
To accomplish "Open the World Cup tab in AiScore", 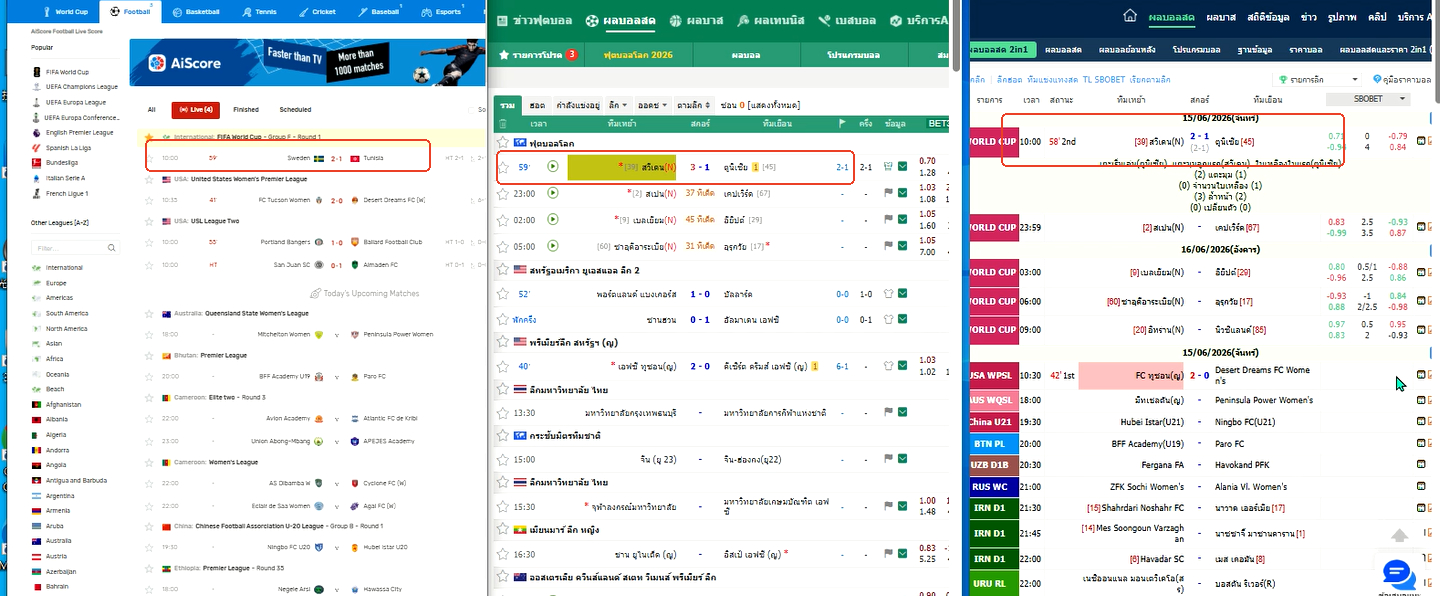I will [x=68, y=12].
